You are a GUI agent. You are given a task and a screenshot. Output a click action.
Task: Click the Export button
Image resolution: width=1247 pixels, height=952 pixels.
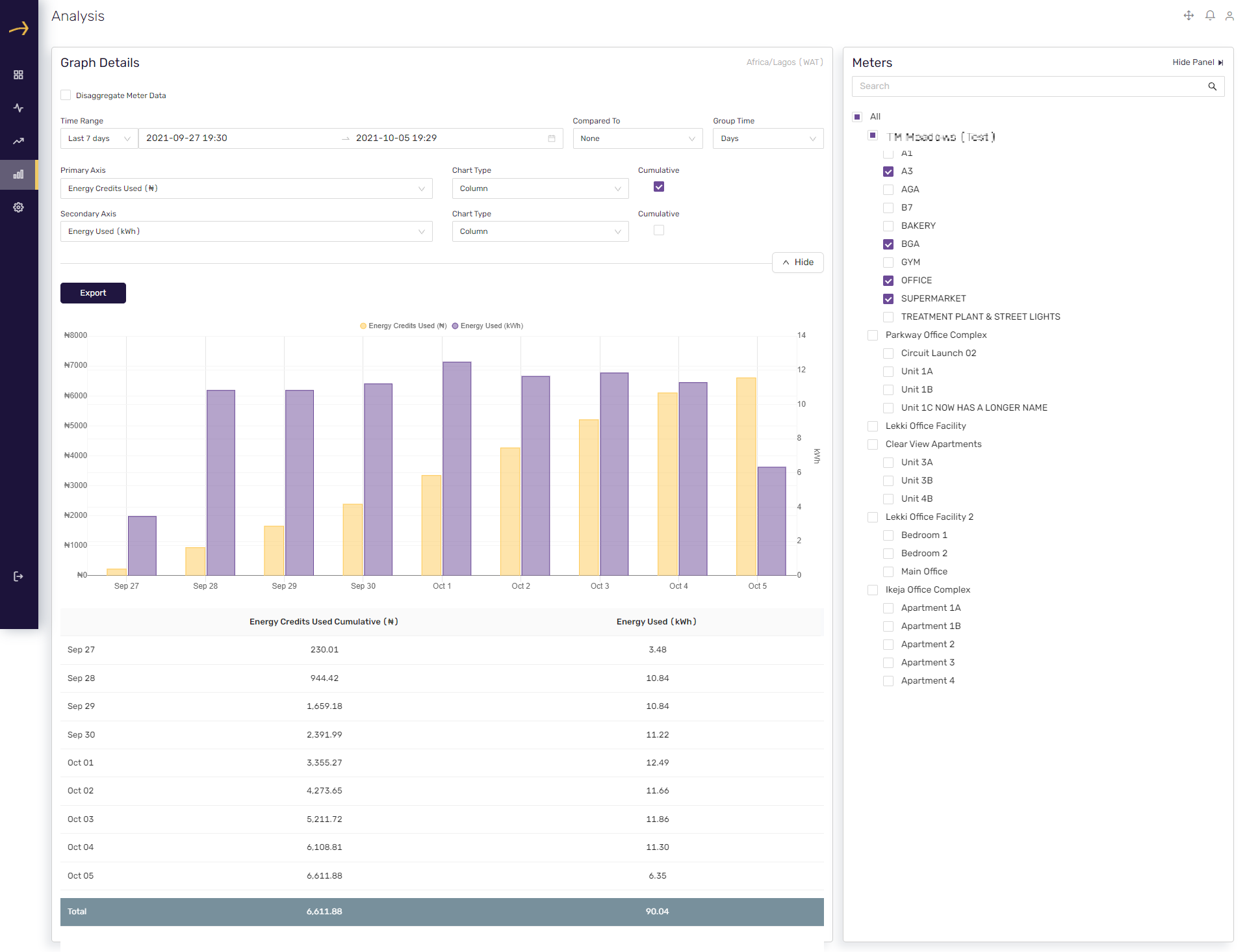click(x=93, y=293)
